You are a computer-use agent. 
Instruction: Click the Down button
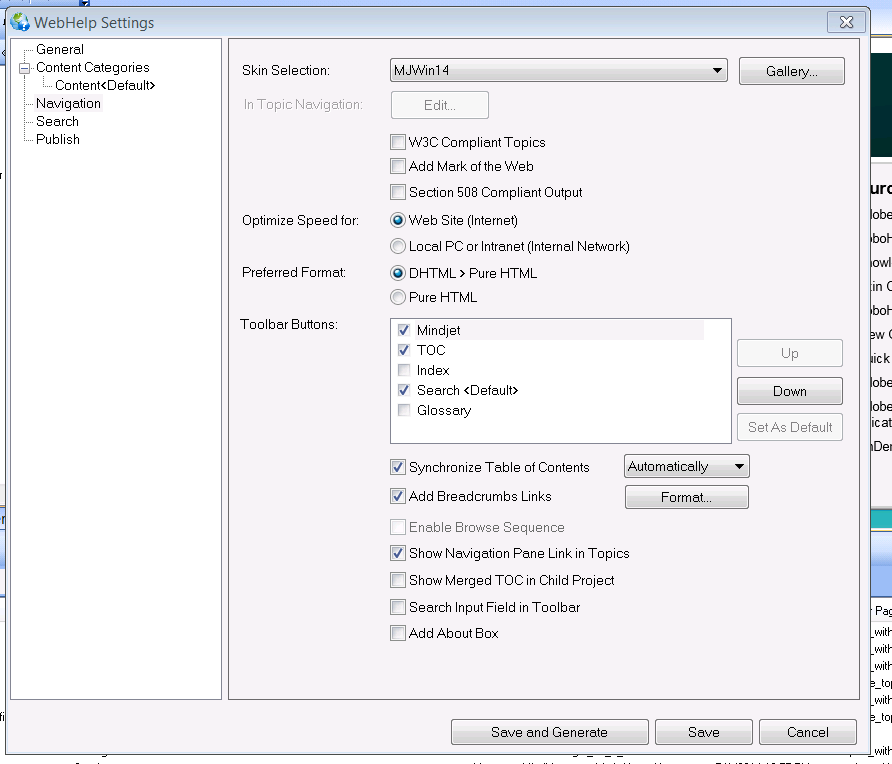point(790,391)
